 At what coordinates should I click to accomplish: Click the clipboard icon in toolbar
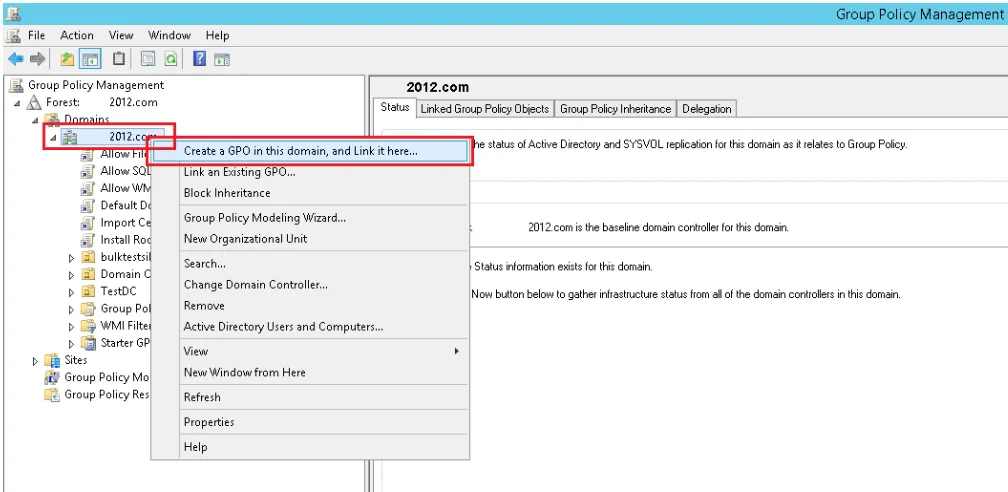point(119,59)
